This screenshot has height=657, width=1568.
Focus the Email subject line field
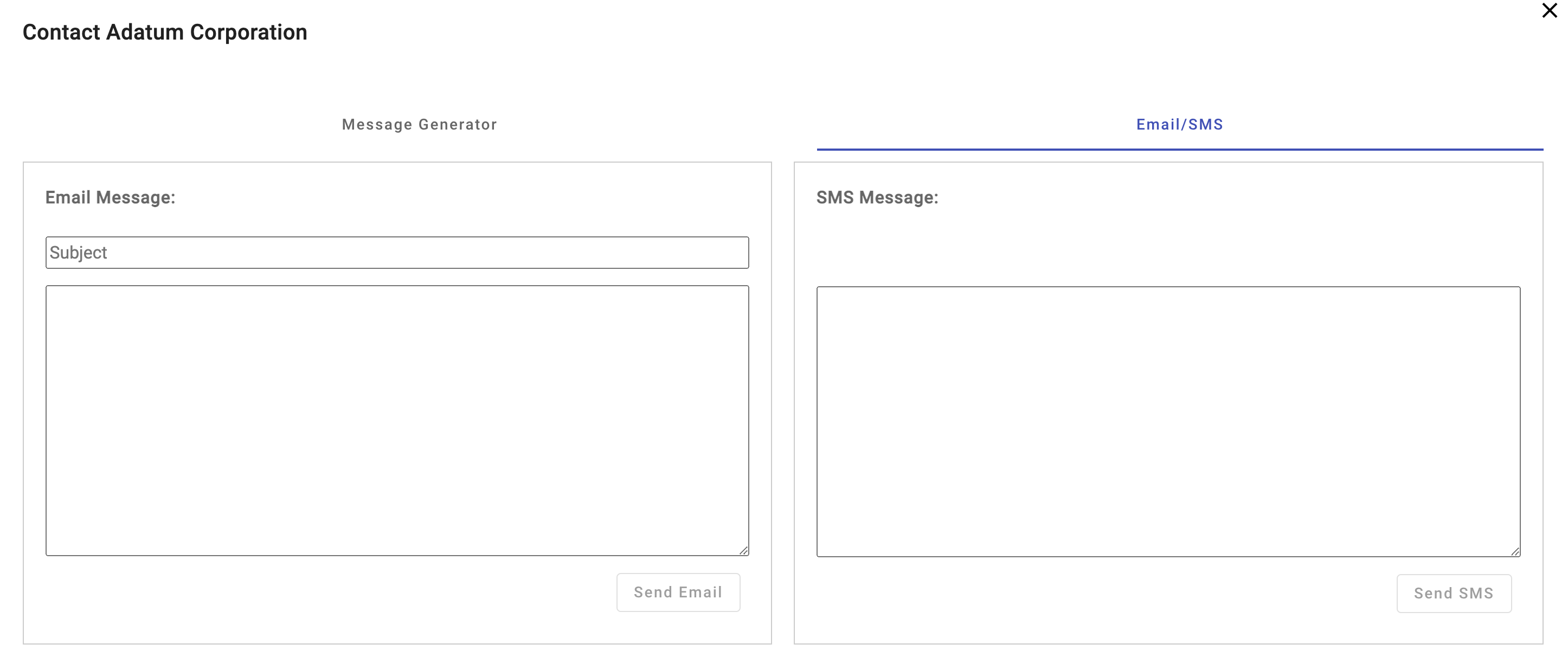click(397, 252)
